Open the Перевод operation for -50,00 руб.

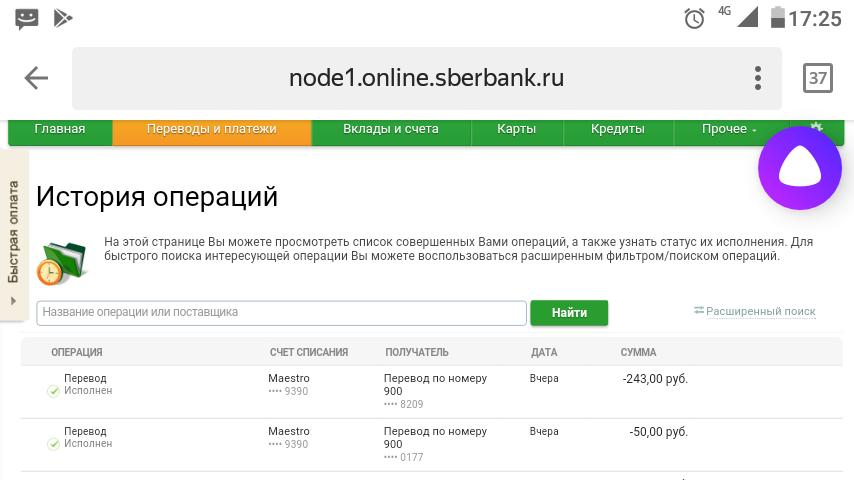pyautogui.click(x=86, y=431)
